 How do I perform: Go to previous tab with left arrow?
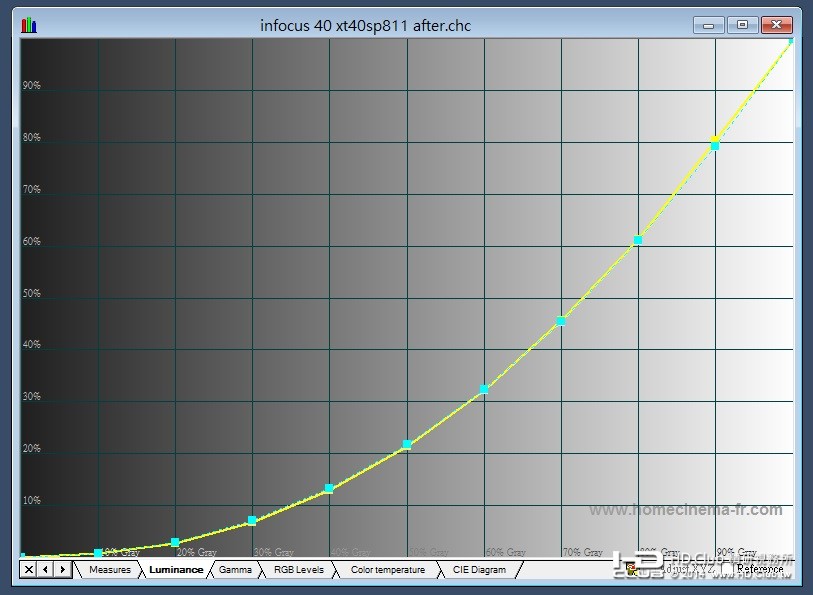[x=46, y=570]
